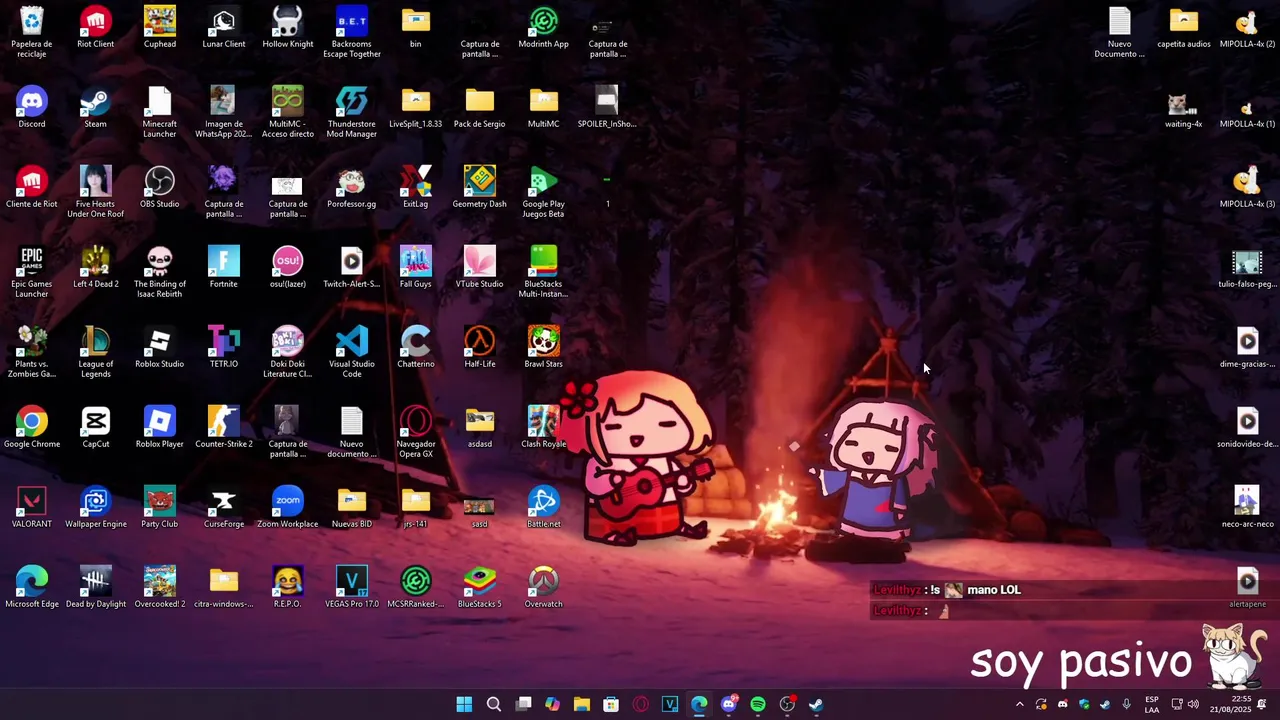Image resolution: width=1280 pixels, height=720 pixels.
Task: Open Doki Doki Literature Club icon
Action: (x=288, y=352)
